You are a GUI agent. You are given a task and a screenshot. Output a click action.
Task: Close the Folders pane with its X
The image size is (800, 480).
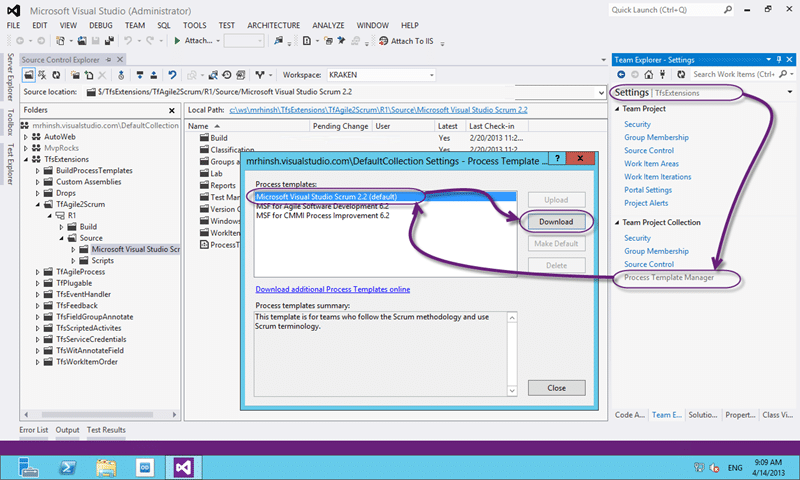172,110
